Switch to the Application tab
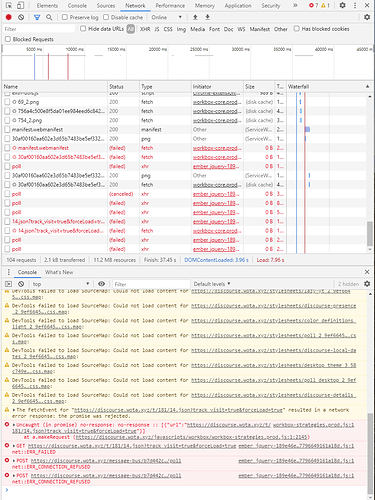The width and height of the screenshot is (375, 500). click(238, 6)
